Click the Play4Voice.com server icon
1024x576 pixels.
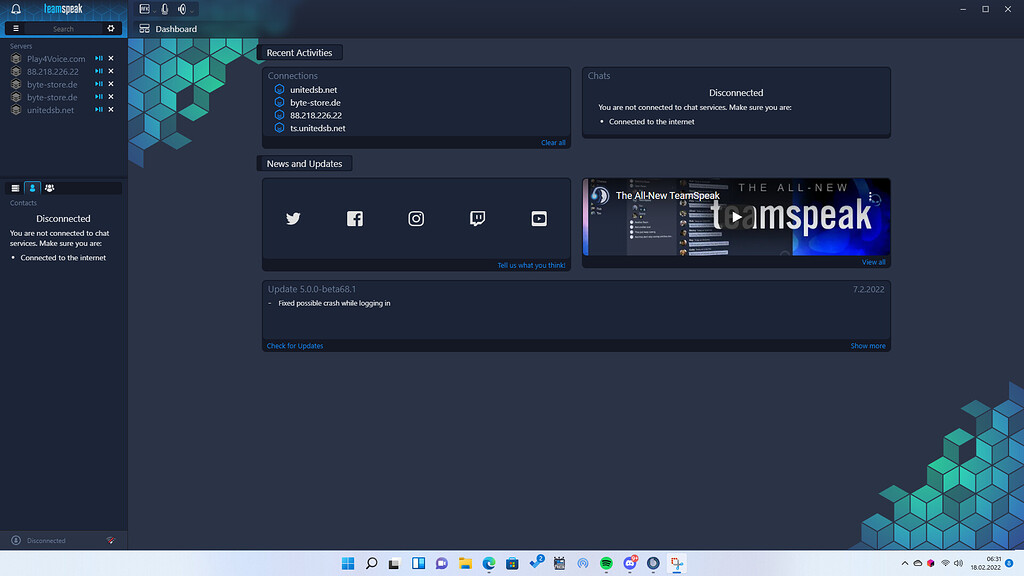pyautogui.click(x=16, y=58)
